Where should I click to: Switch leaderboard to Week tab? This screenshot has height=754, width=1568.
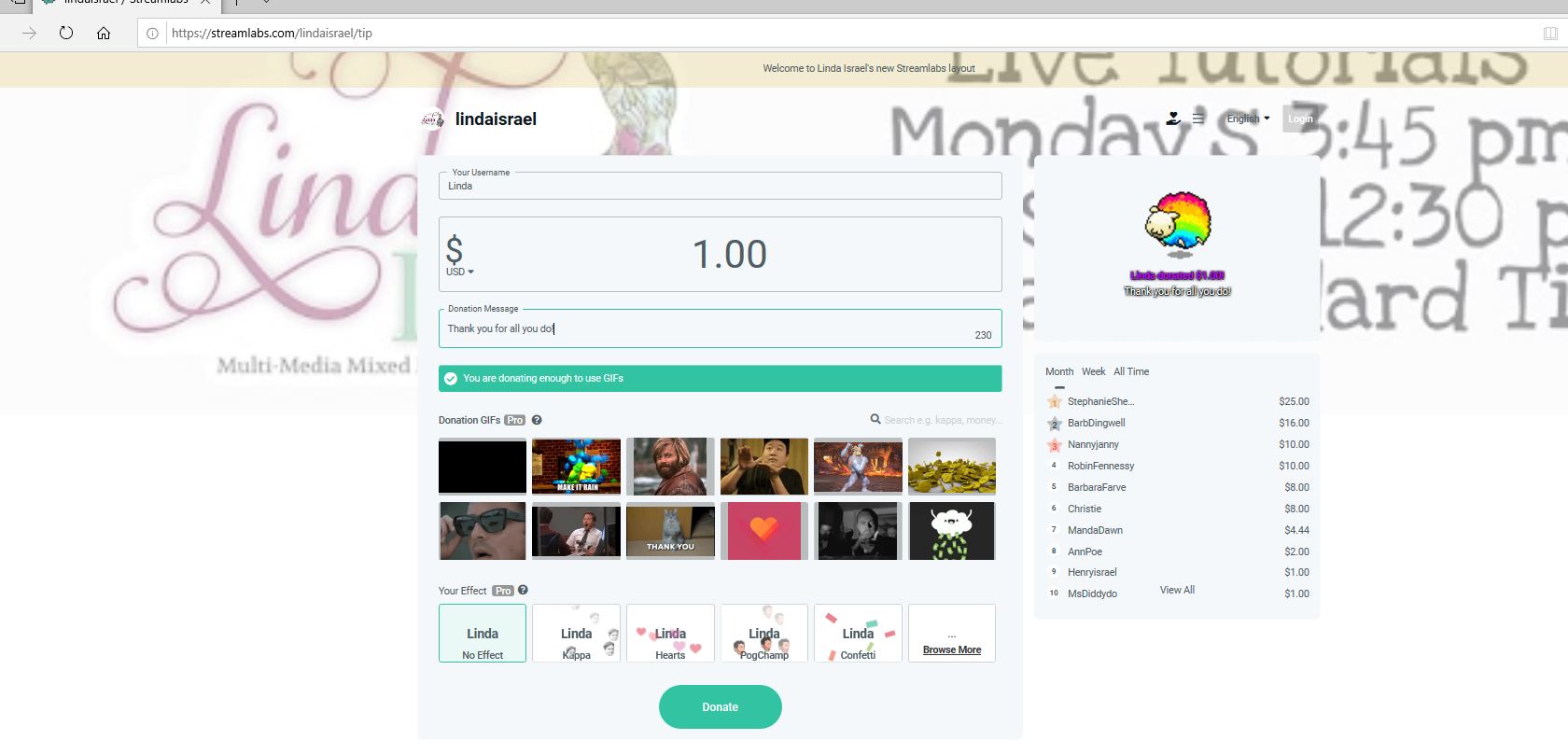click(1093, 371)
